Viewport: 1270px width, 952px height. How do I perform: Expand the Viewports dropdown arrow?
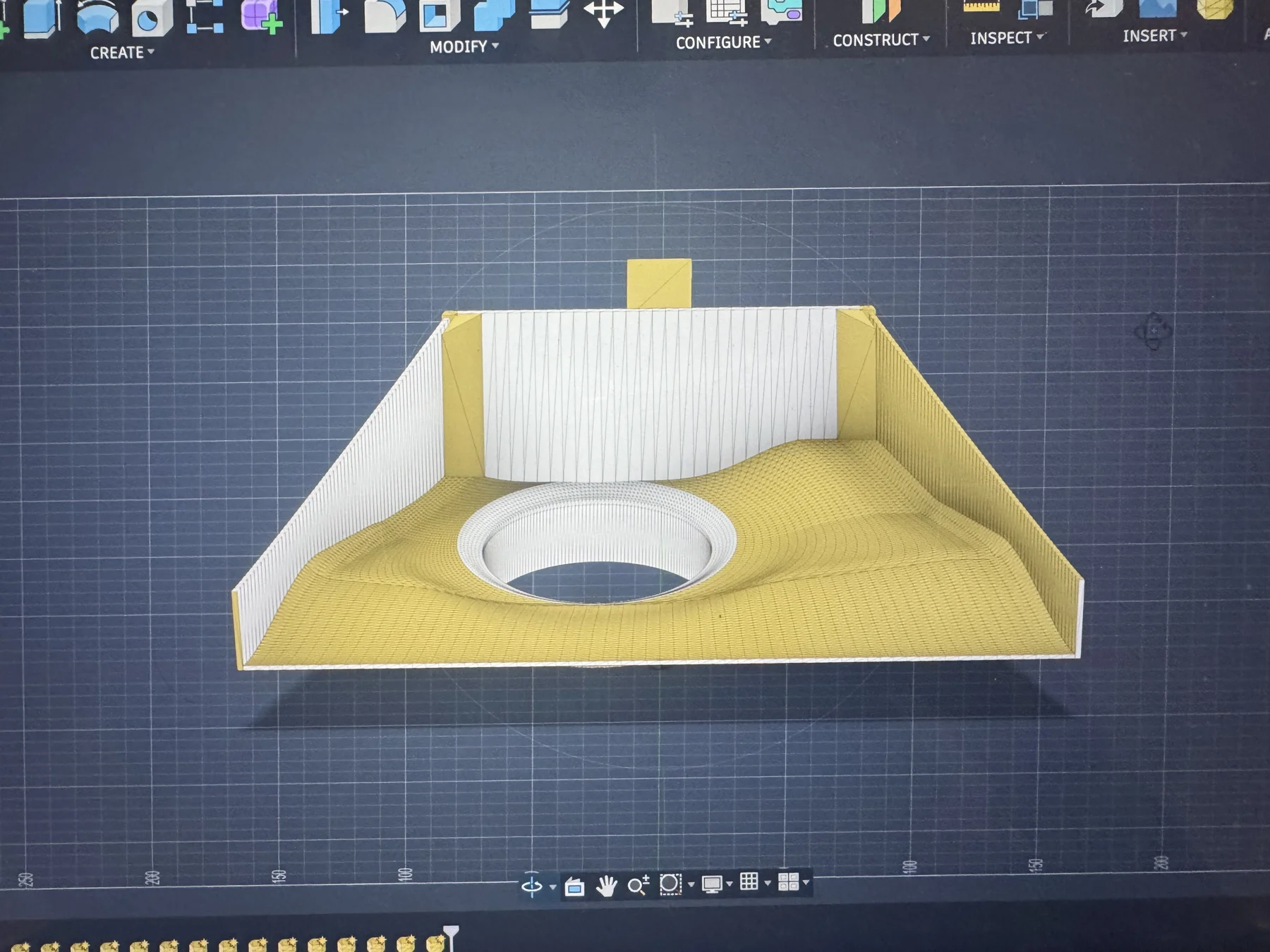[x=806, y=881]
